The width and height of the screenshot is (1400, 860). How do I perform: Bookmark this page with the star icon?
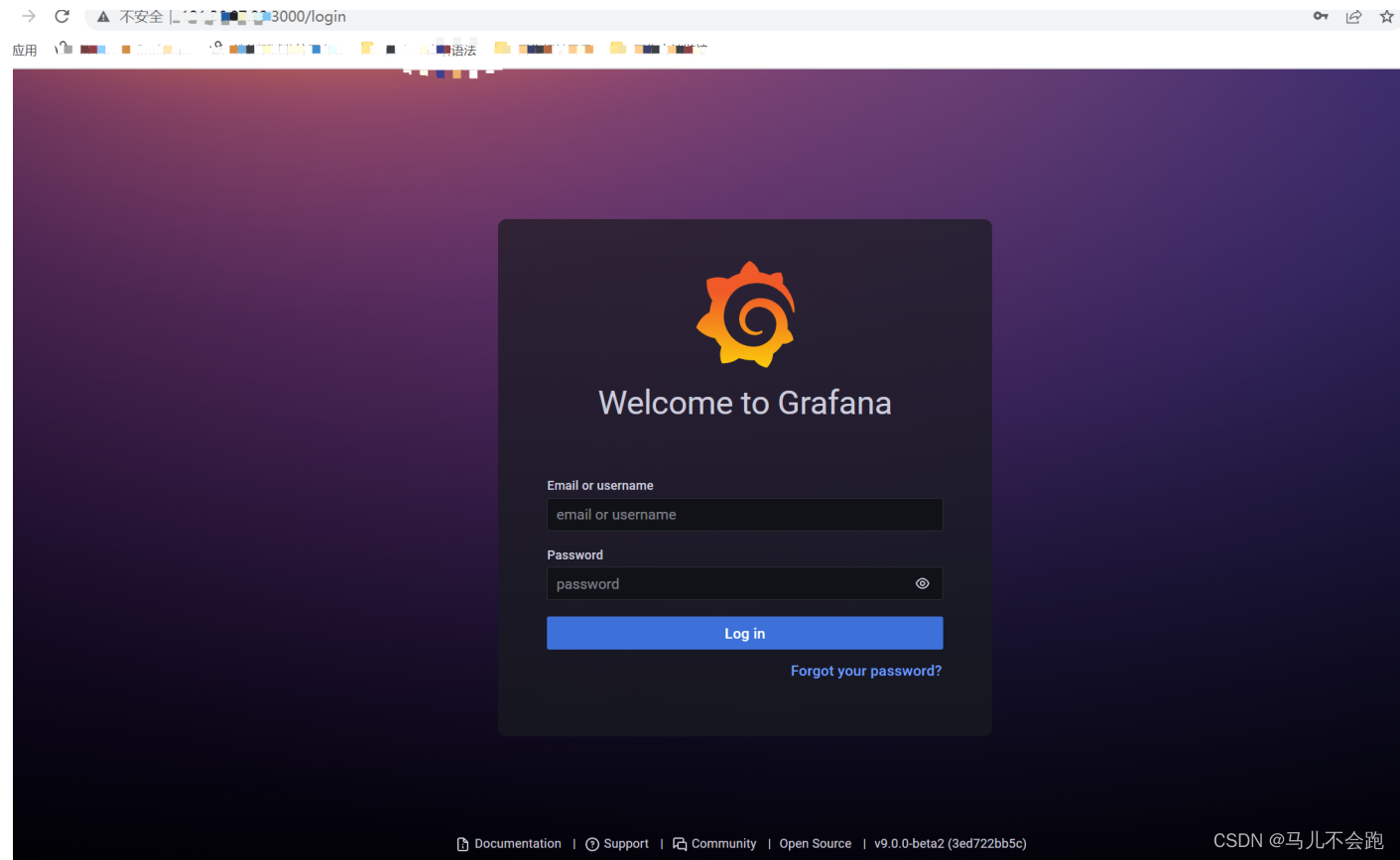[x=1386, y=16]
